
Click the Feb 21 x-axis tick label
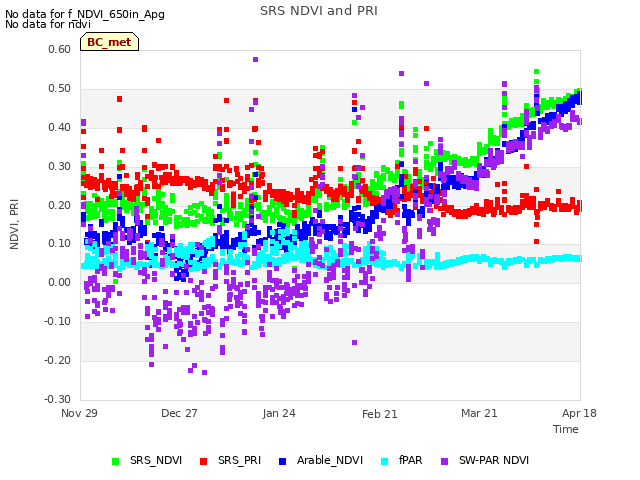[x=380, y=414]
